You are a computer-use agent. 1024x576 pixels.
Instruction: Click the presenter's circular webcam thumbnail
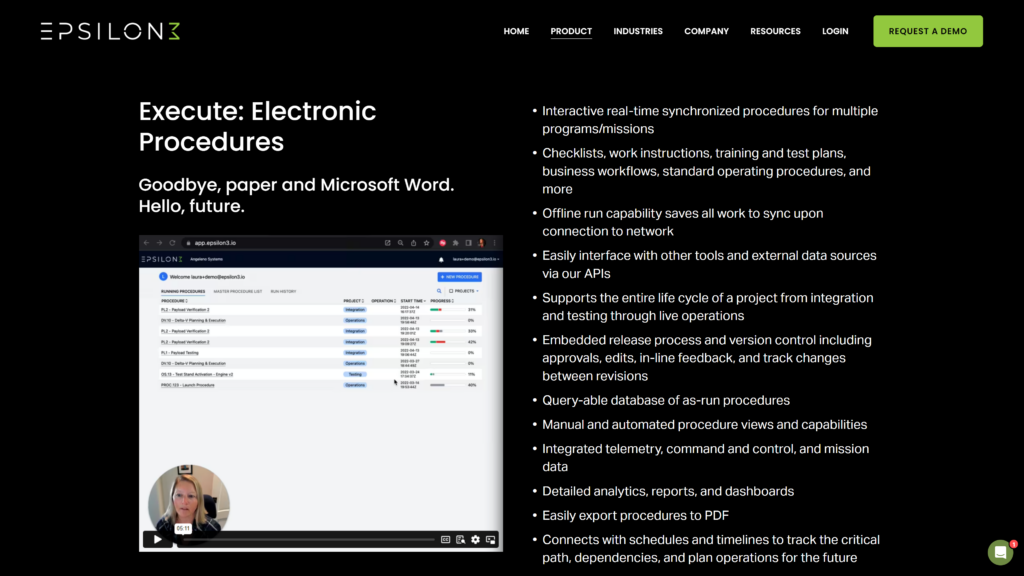click(189, 503)
